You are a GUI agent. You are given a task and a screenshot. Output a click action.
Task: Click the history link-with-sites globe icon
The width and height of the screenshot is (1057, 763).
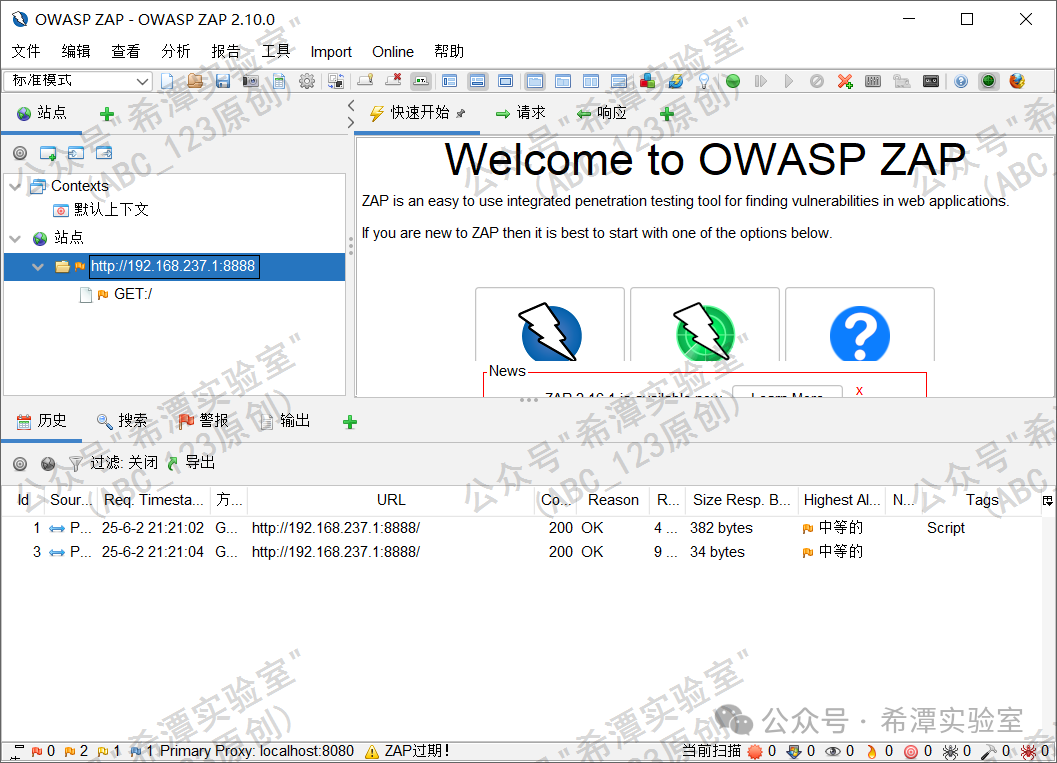(48, 464)
